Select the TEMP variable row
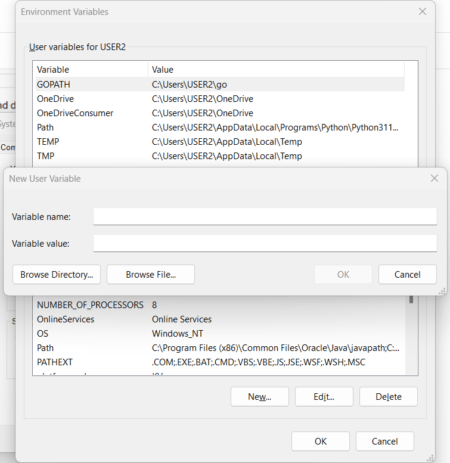Screen dimensions: 450x463 click(x=220, y=142)
